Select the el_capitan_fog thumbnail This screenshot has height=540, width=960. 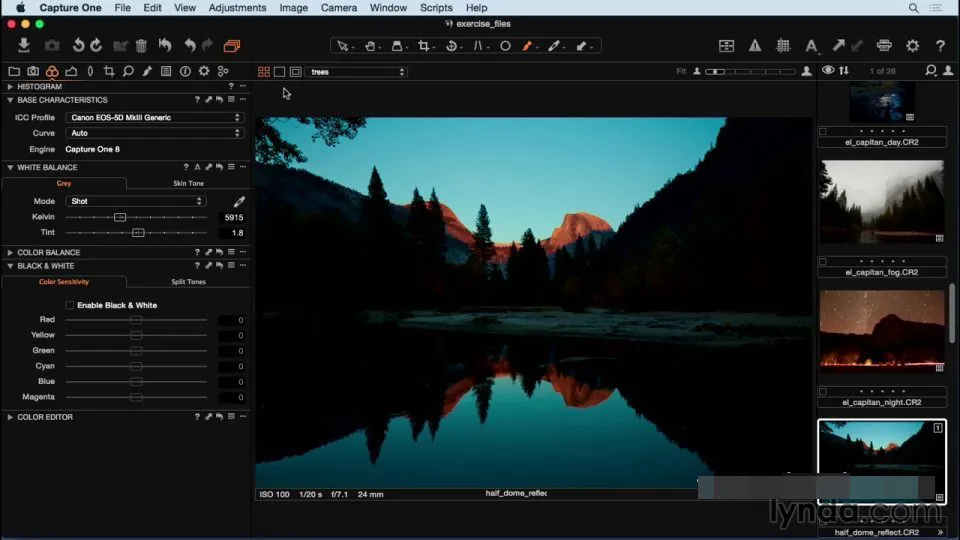pos(882,202)
